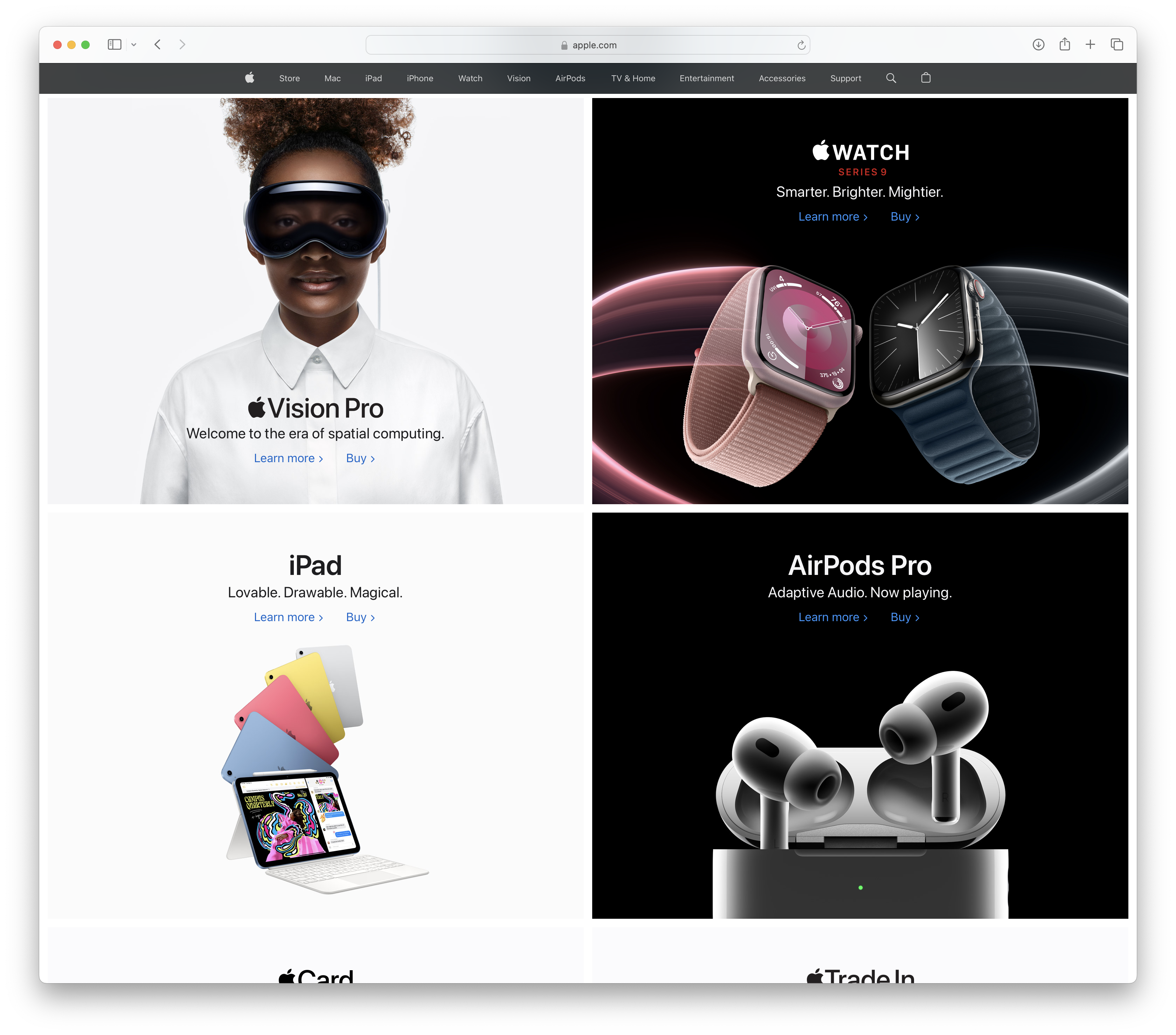This screenshot has width=1176, height=1035.
Task: Go back with the back arrow
Action: pos(158,44)
